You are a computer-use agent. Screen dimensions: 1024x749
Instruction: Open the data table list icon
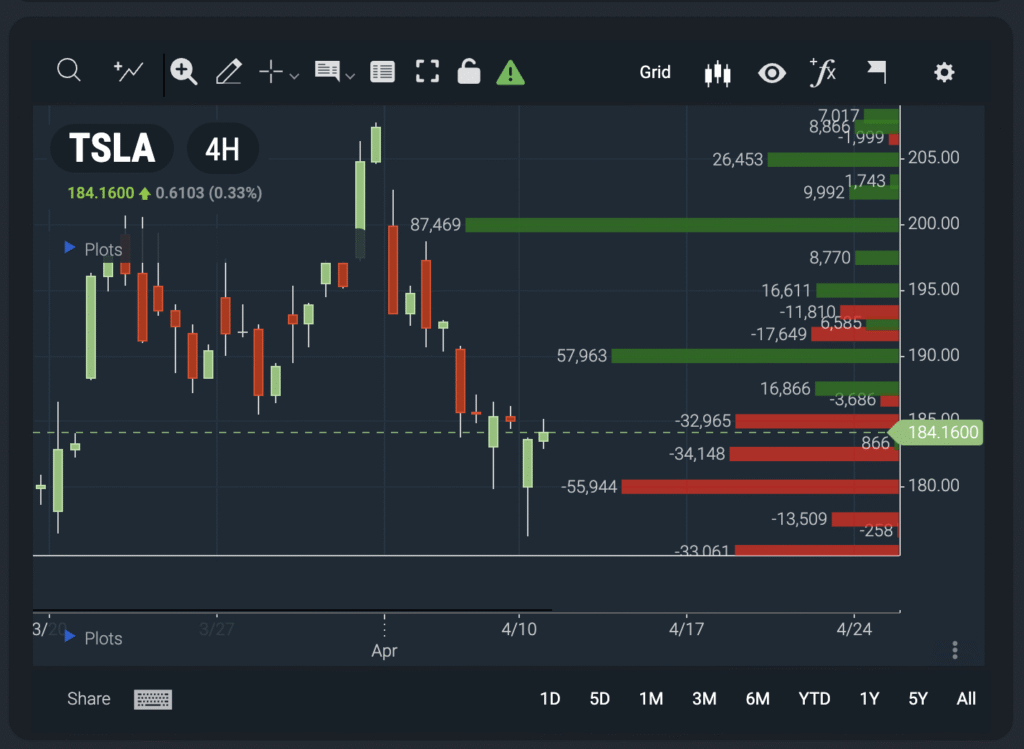[382, 71]
